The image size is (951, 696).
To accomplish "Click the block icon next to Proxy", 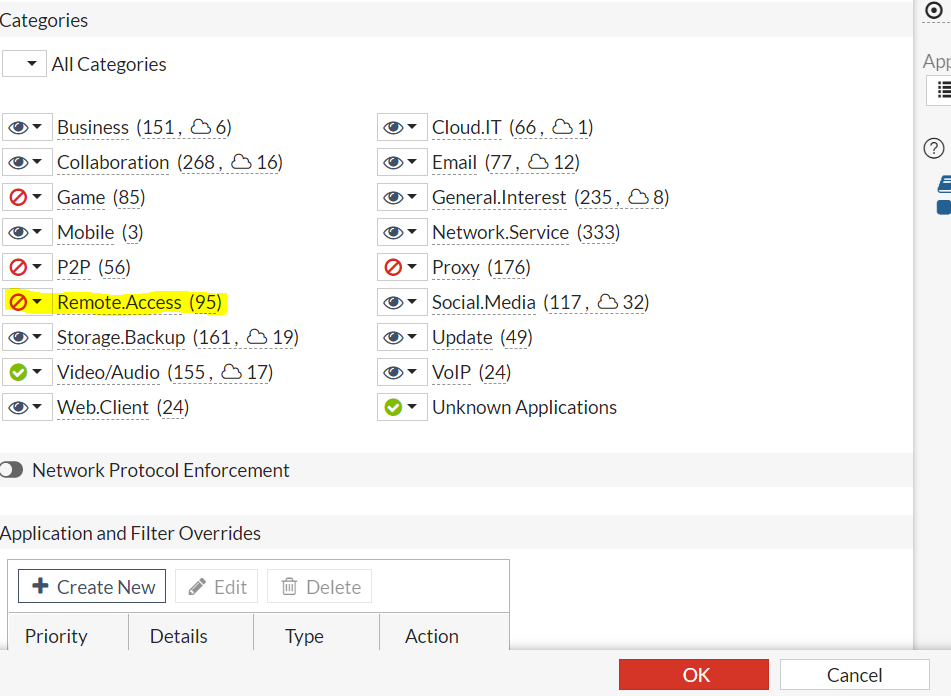I will coord(393,267).
